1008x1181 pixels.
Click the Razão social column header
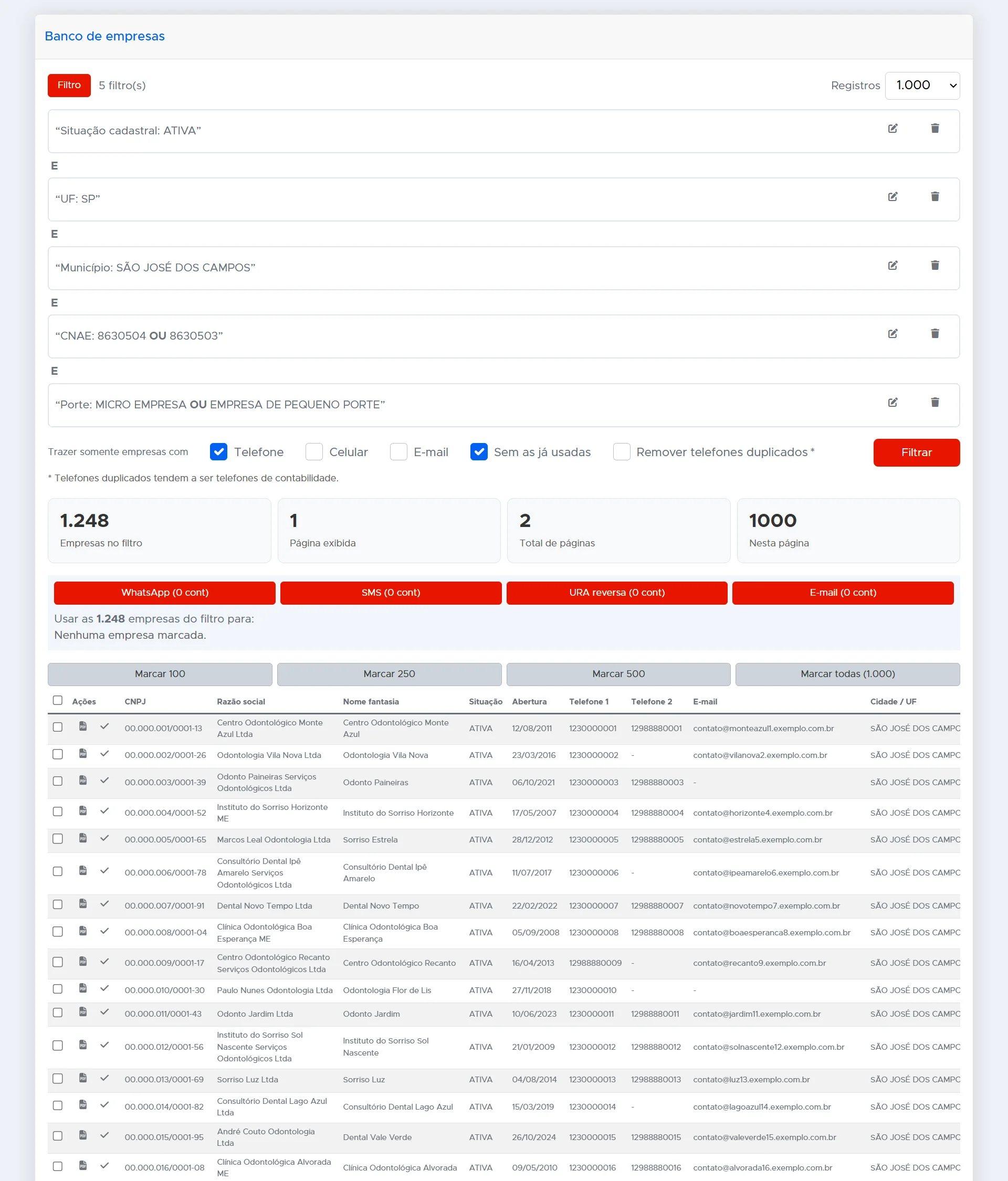pos(240,702)
